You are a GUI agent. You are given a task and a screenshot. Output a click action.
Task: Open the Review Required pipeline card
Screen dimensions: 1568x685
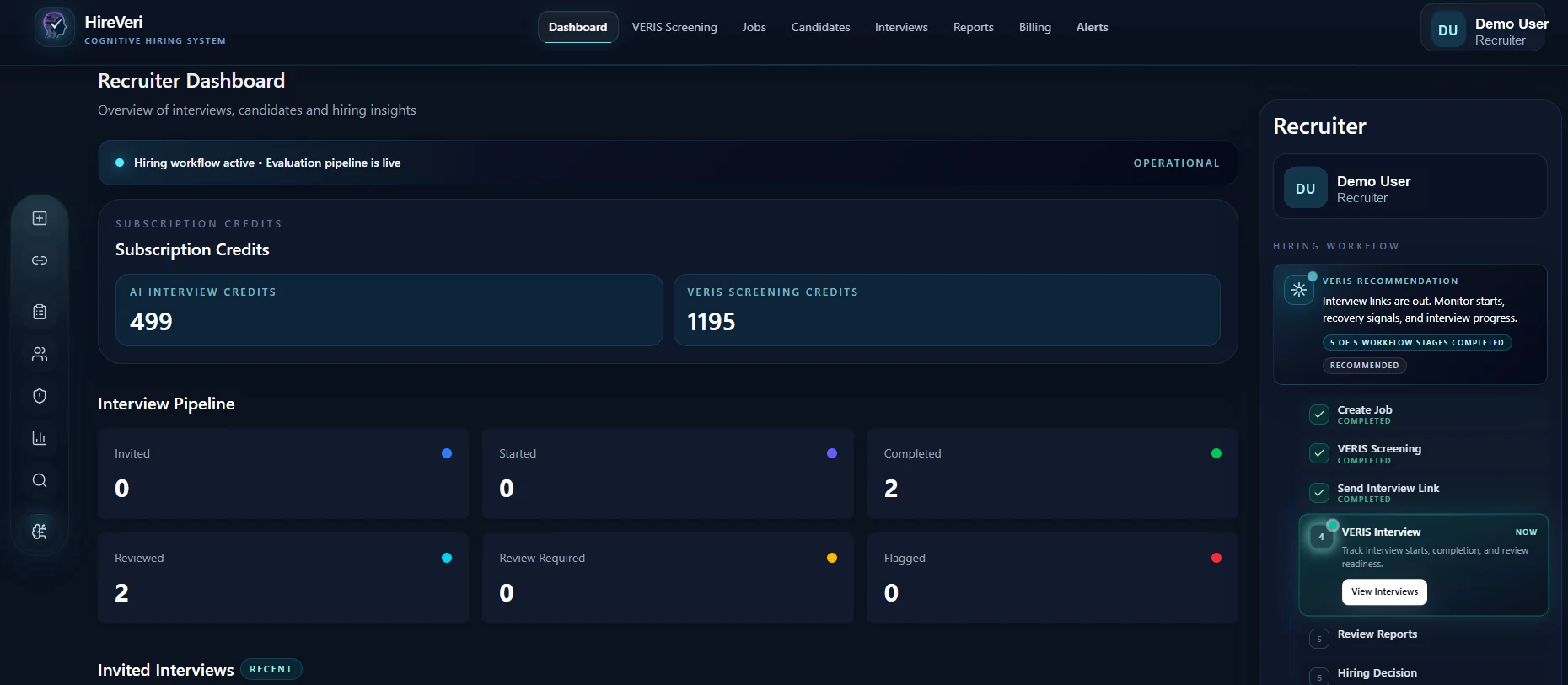pyautogui.click(x=668, y=578)
